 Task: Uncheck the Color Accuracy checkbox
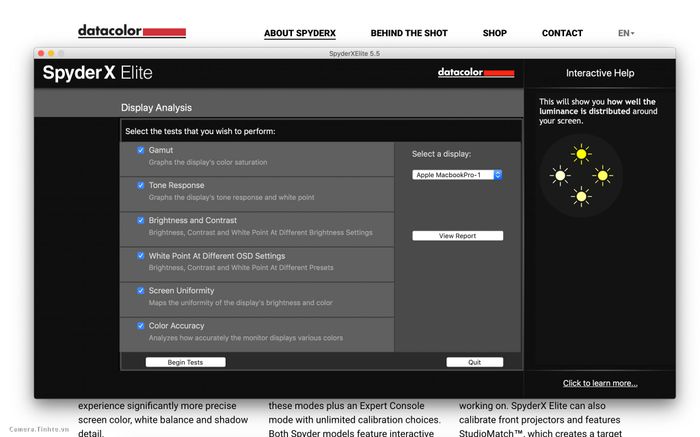pyautogui.click(x=141, y=325)
